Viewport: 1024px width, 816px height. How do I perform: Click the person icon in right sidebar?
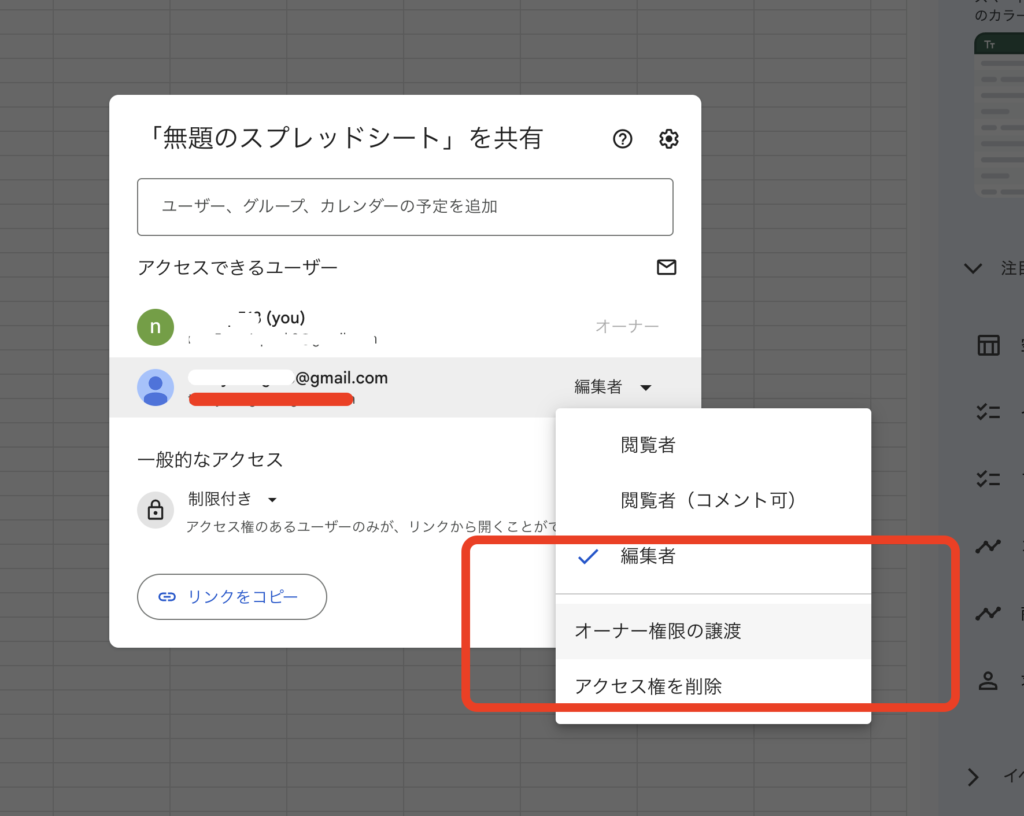click(986, 681)
